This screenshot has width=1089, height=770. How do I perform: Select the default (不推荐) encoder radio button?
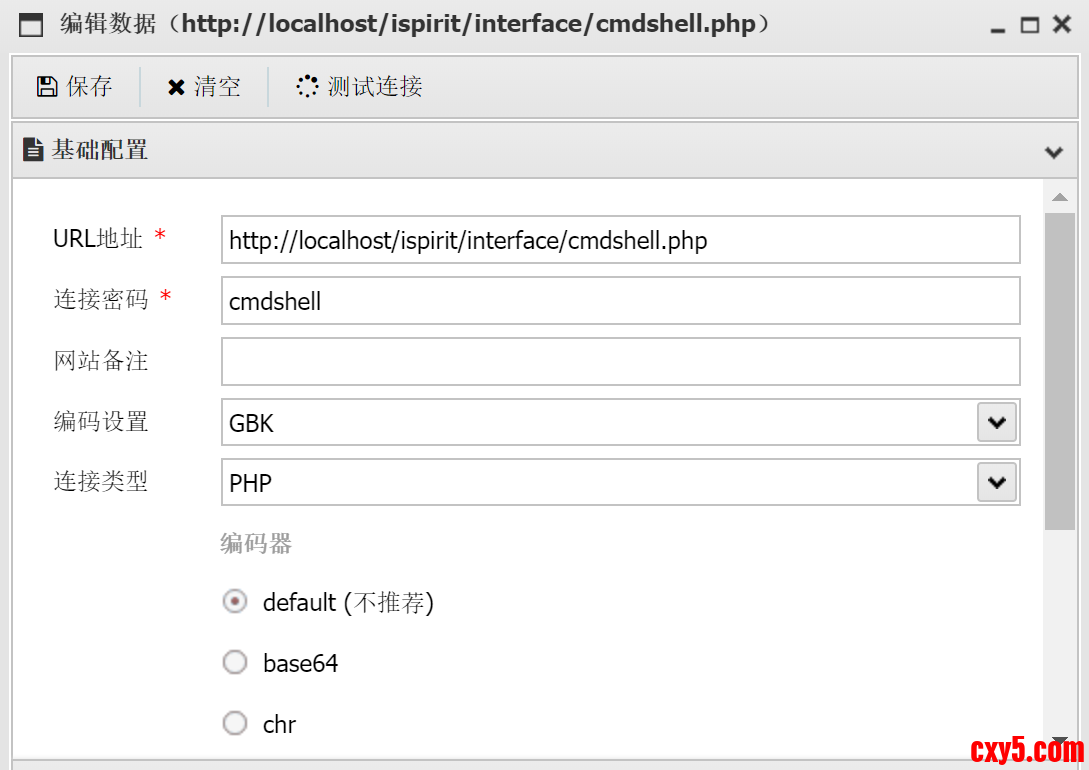(x=235, y=602)
